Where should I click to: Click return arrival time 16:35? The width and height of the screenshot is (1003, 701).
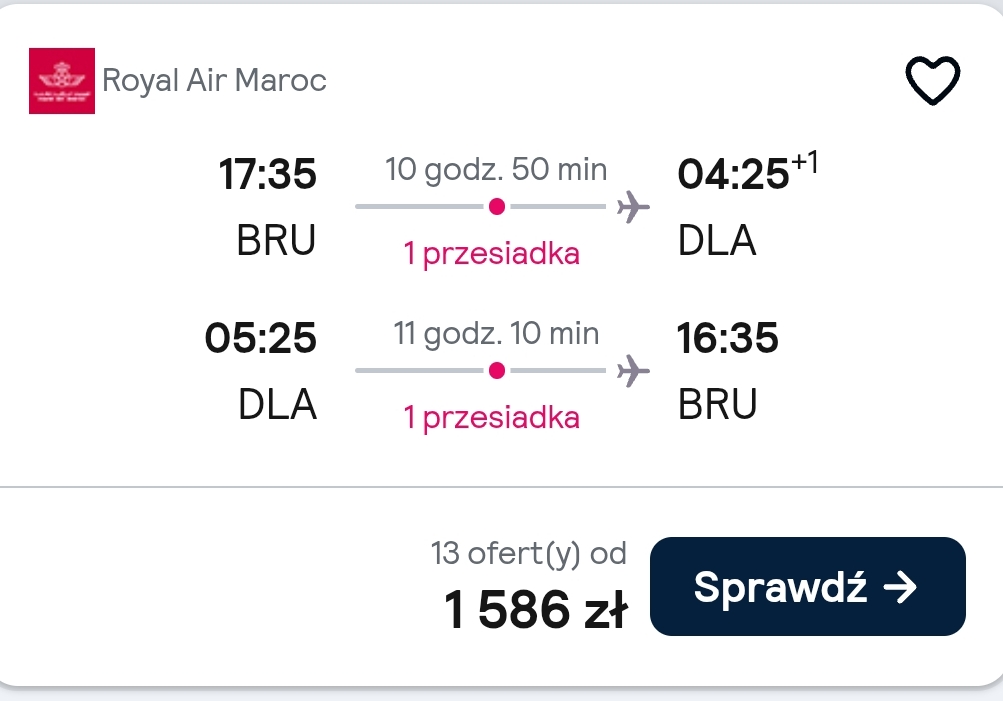pyautogui.click(x=728, y=338)
